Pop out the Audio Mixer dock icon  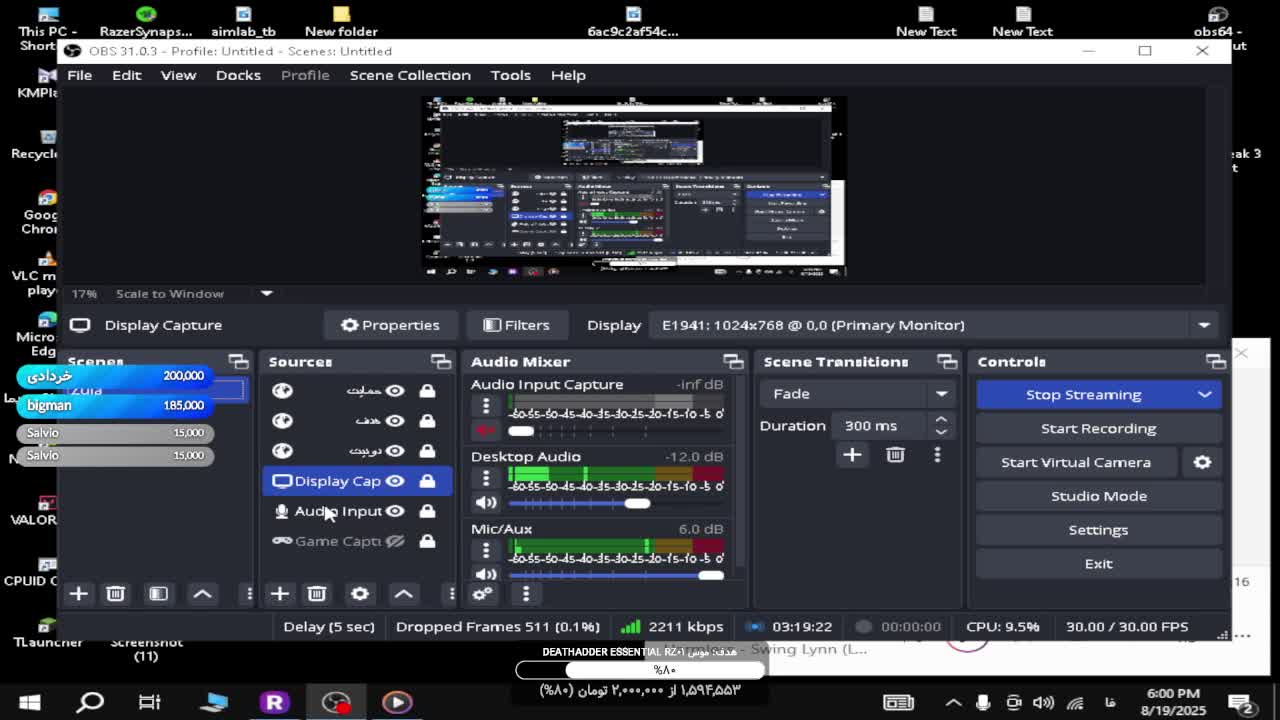tap(733, 361)
